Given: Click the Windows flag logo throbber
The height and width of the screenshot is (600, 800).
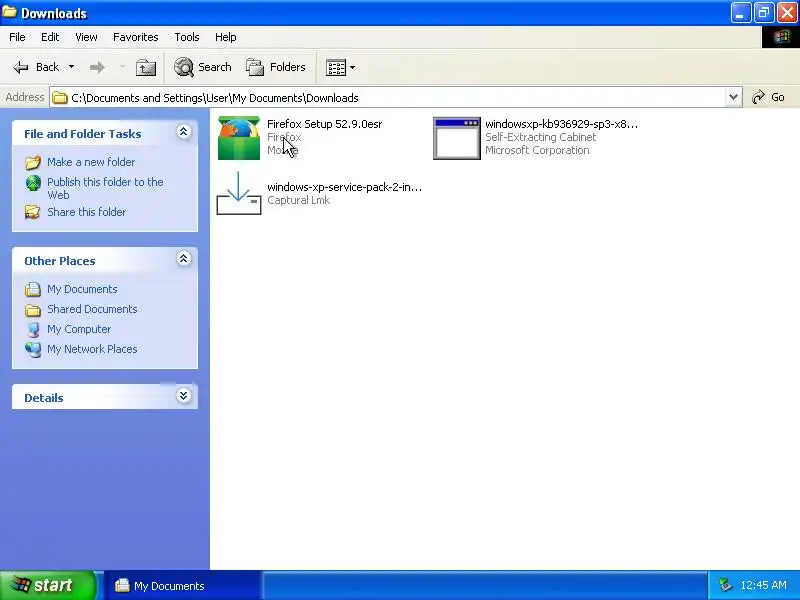Looking at the screenshot, I should tap(781, 37).
